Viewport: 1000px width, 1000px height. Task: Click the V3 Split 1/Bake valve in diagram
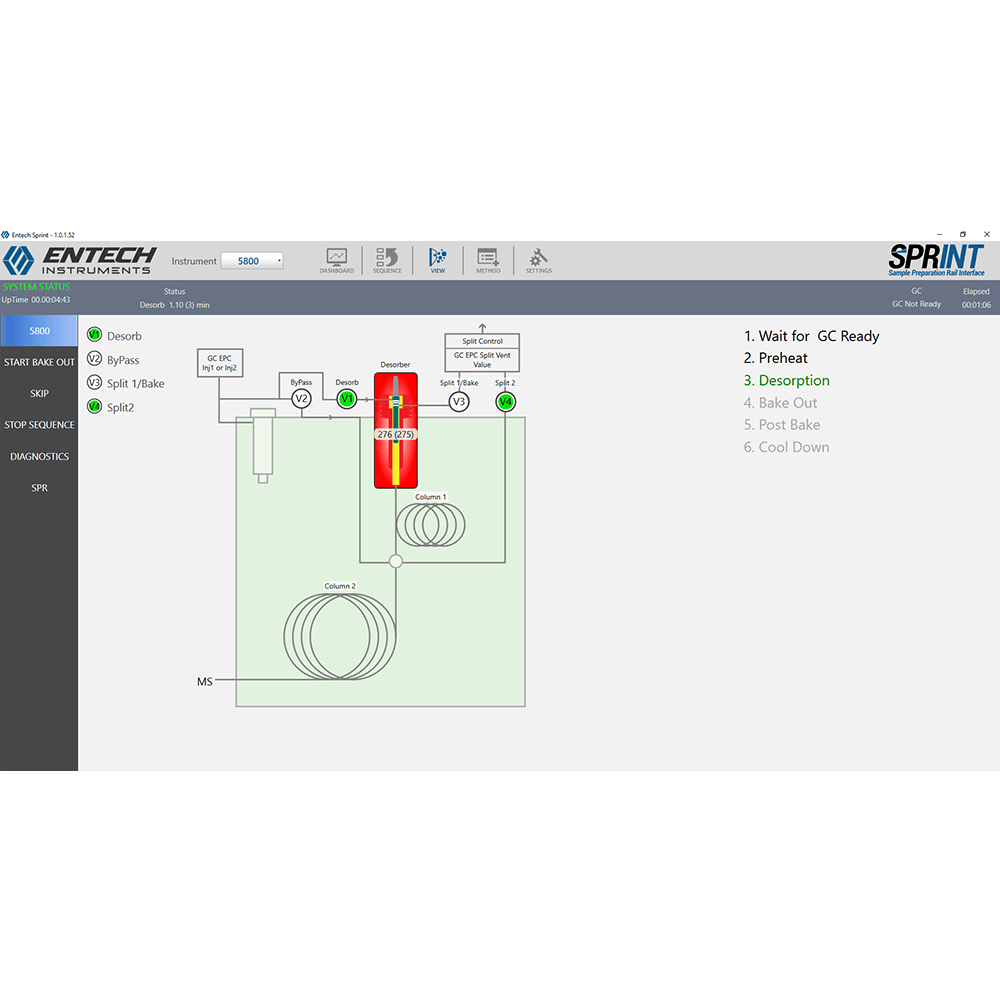pyautogui.click(x=459, y=402)
